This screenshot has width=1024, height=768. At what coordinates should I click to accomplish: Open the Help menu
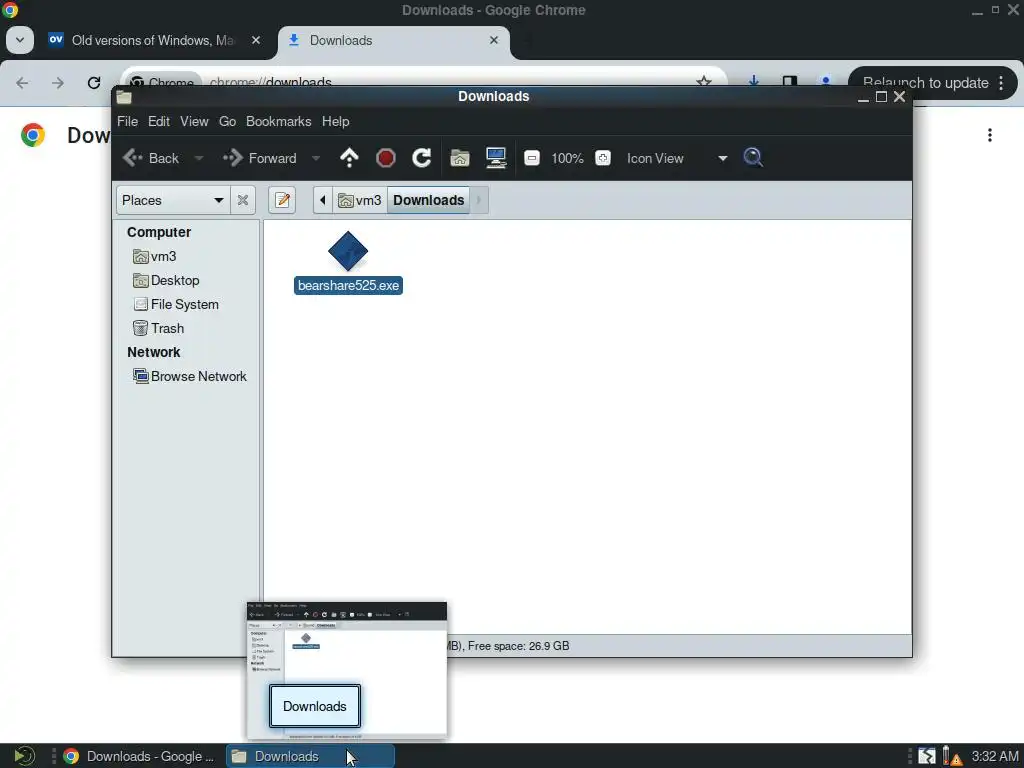[x=336, y=121]
